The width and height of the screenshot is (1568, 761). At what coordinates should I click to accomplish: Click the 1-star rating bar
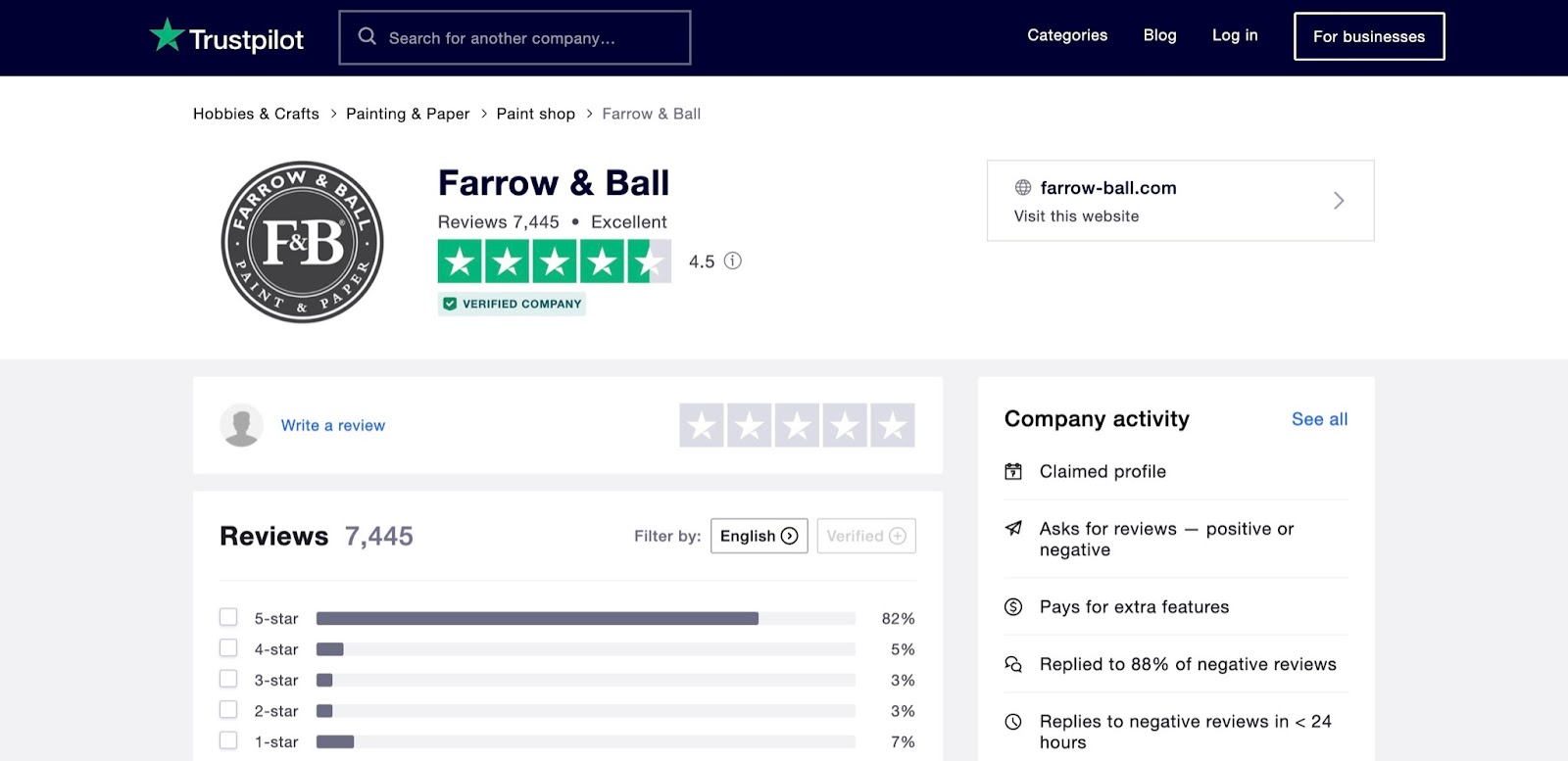[x=586, y=742]
